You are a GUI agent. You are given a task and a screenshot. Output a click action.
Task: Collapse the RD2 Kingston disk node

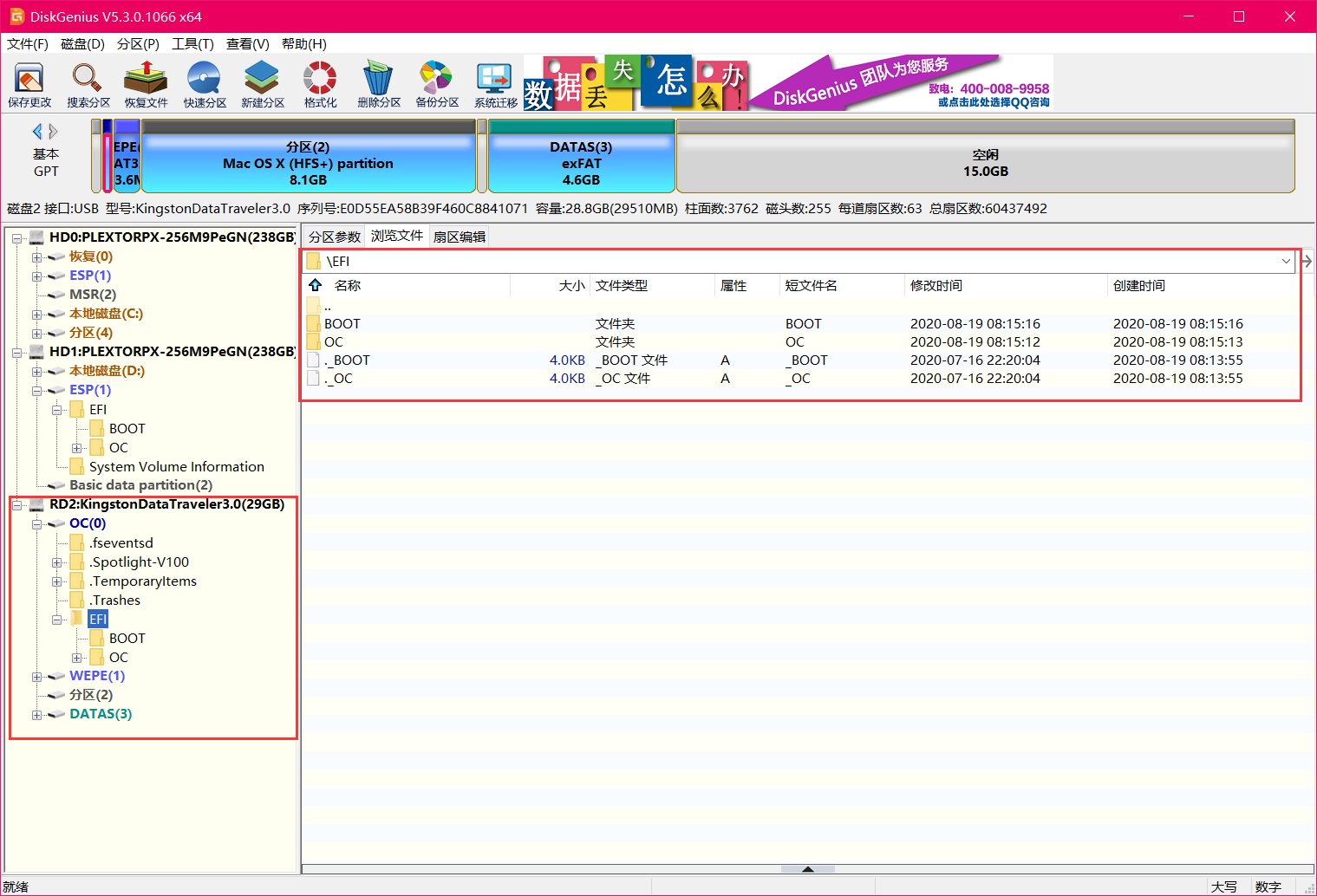[x=16, y=504]
